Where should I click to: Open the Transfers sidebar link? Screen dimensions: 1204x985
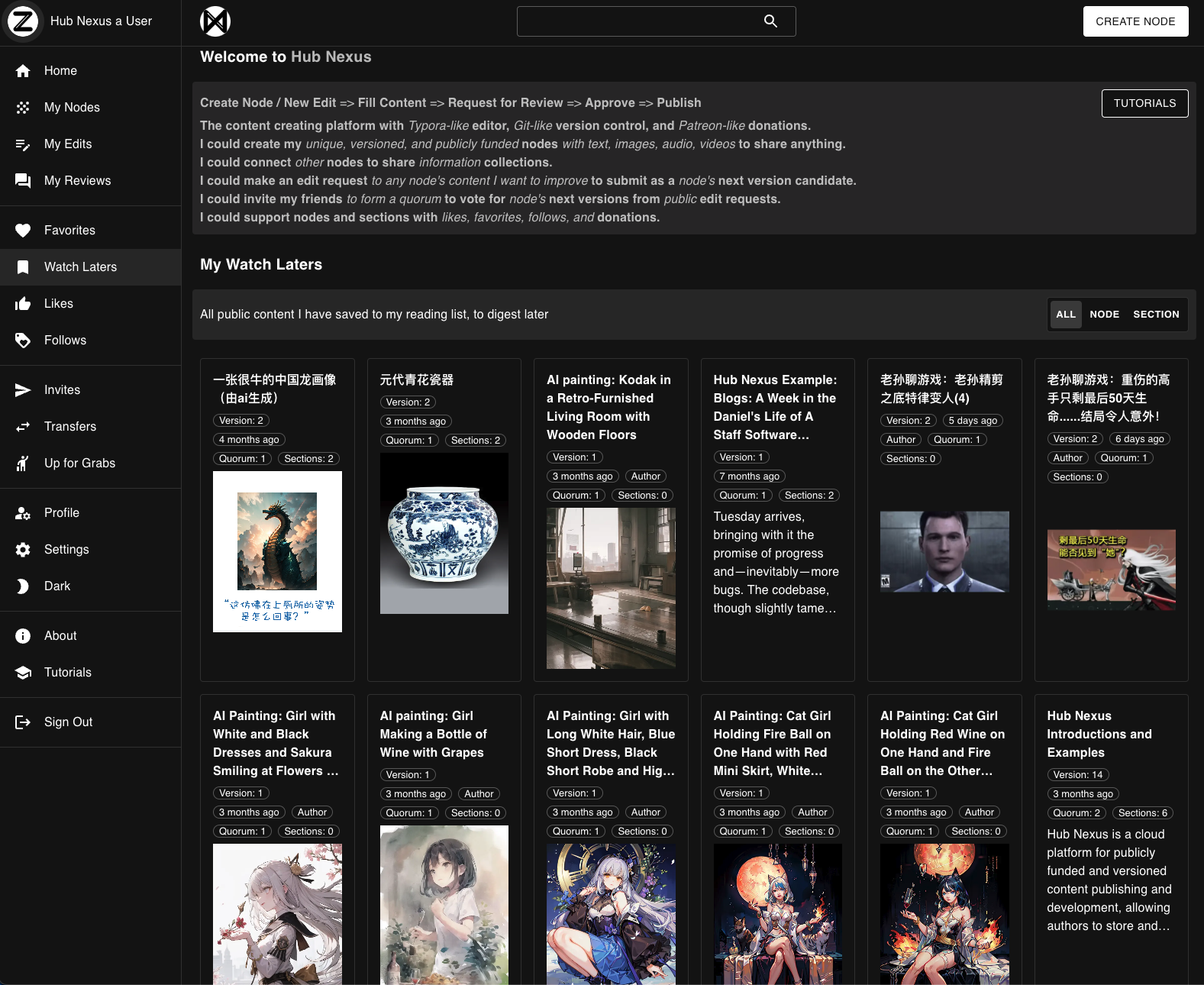click(90, 427)
